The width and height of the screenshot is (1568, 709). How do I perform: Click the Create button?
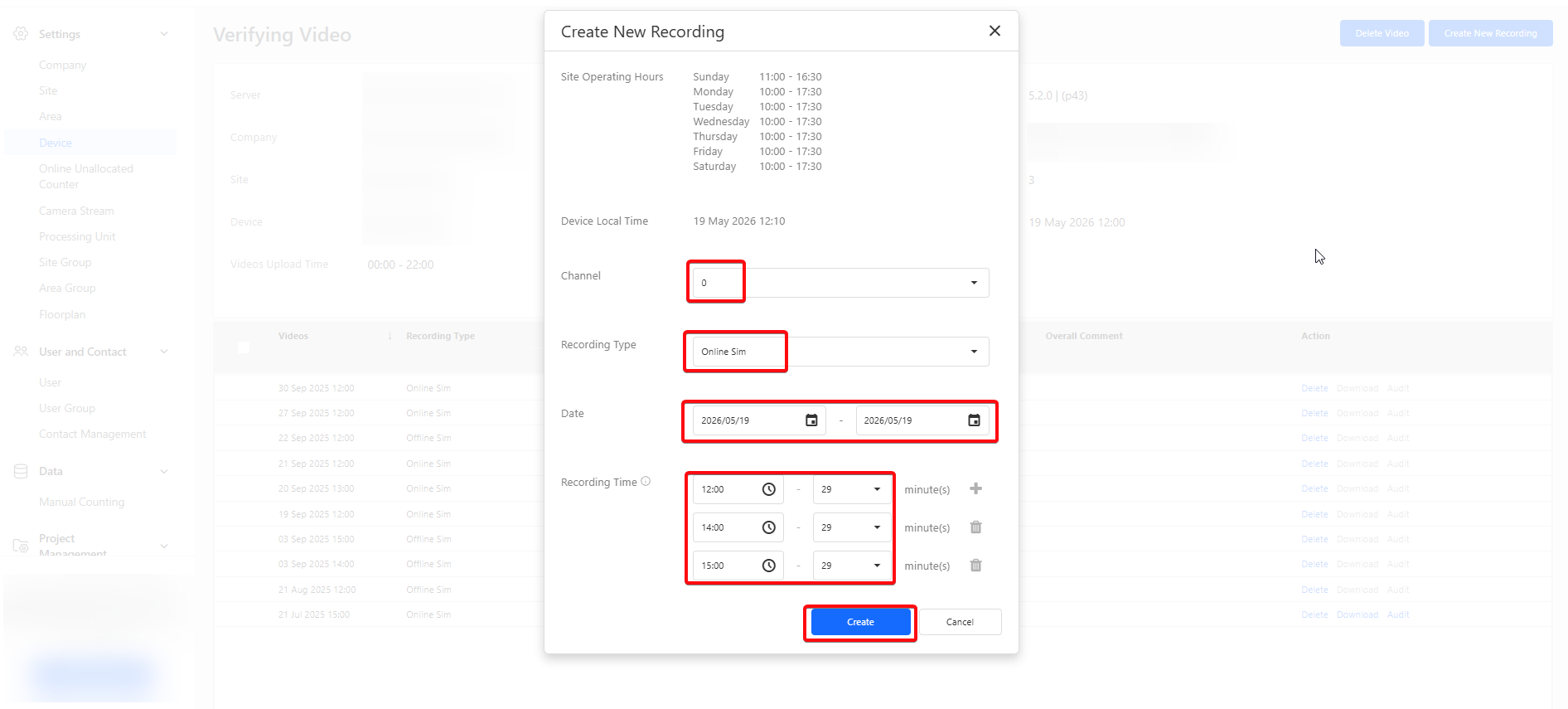point(860,622)
